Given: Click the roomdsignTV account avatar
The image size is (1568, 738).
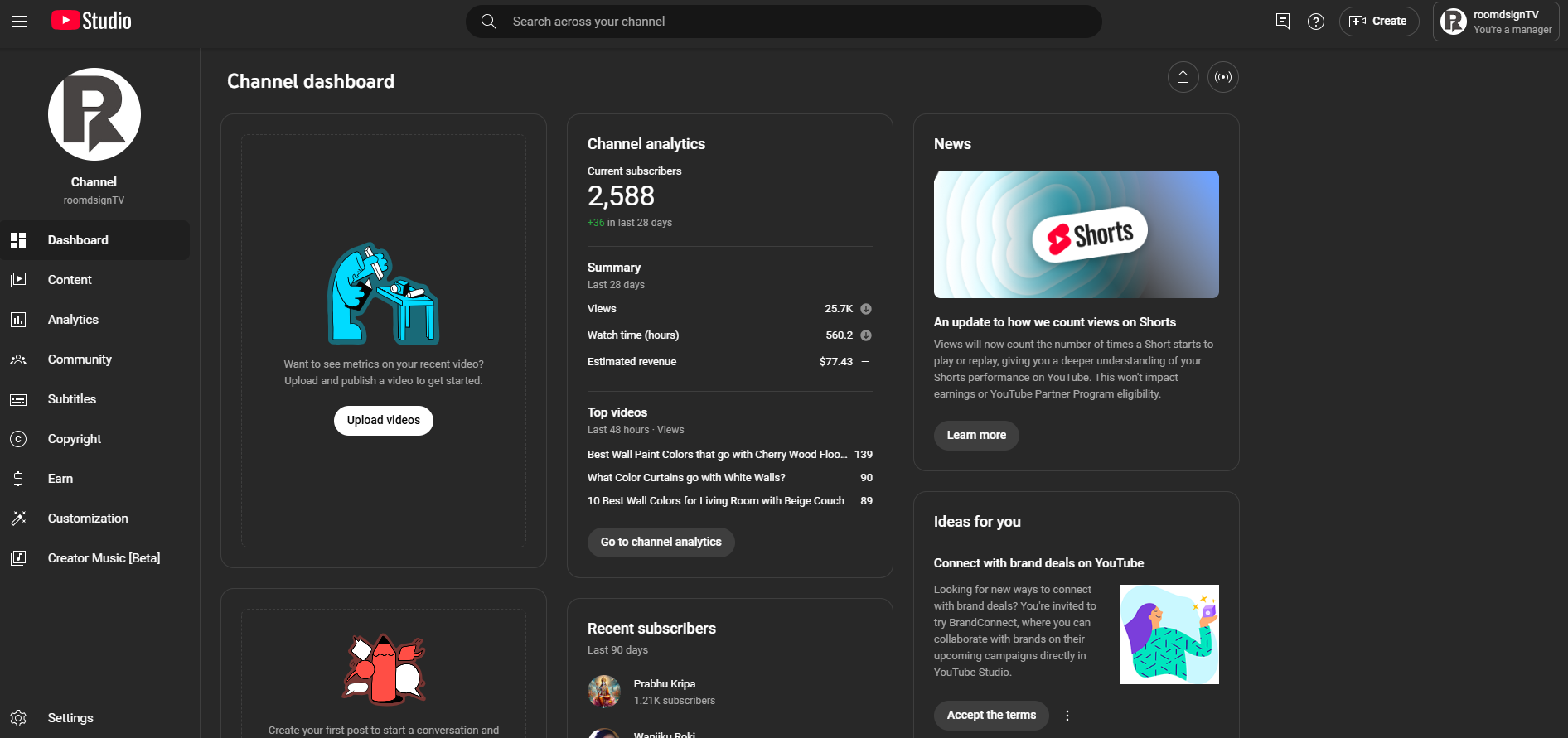Looking at the screenshot, I should coord(1454,22).
